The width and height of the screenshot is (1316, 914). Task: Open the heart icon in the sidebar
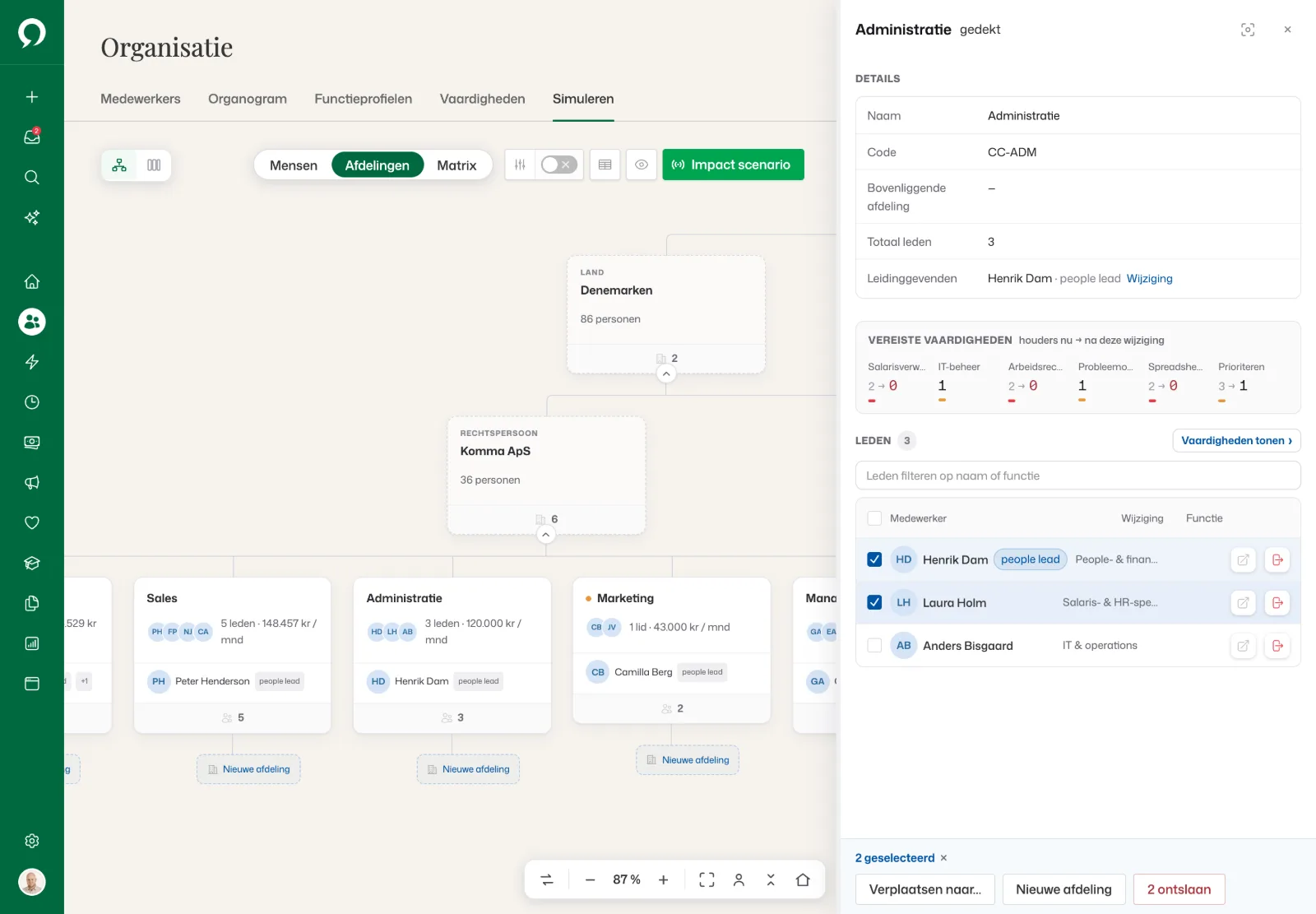pyautogui.click(x=31, y=522)
